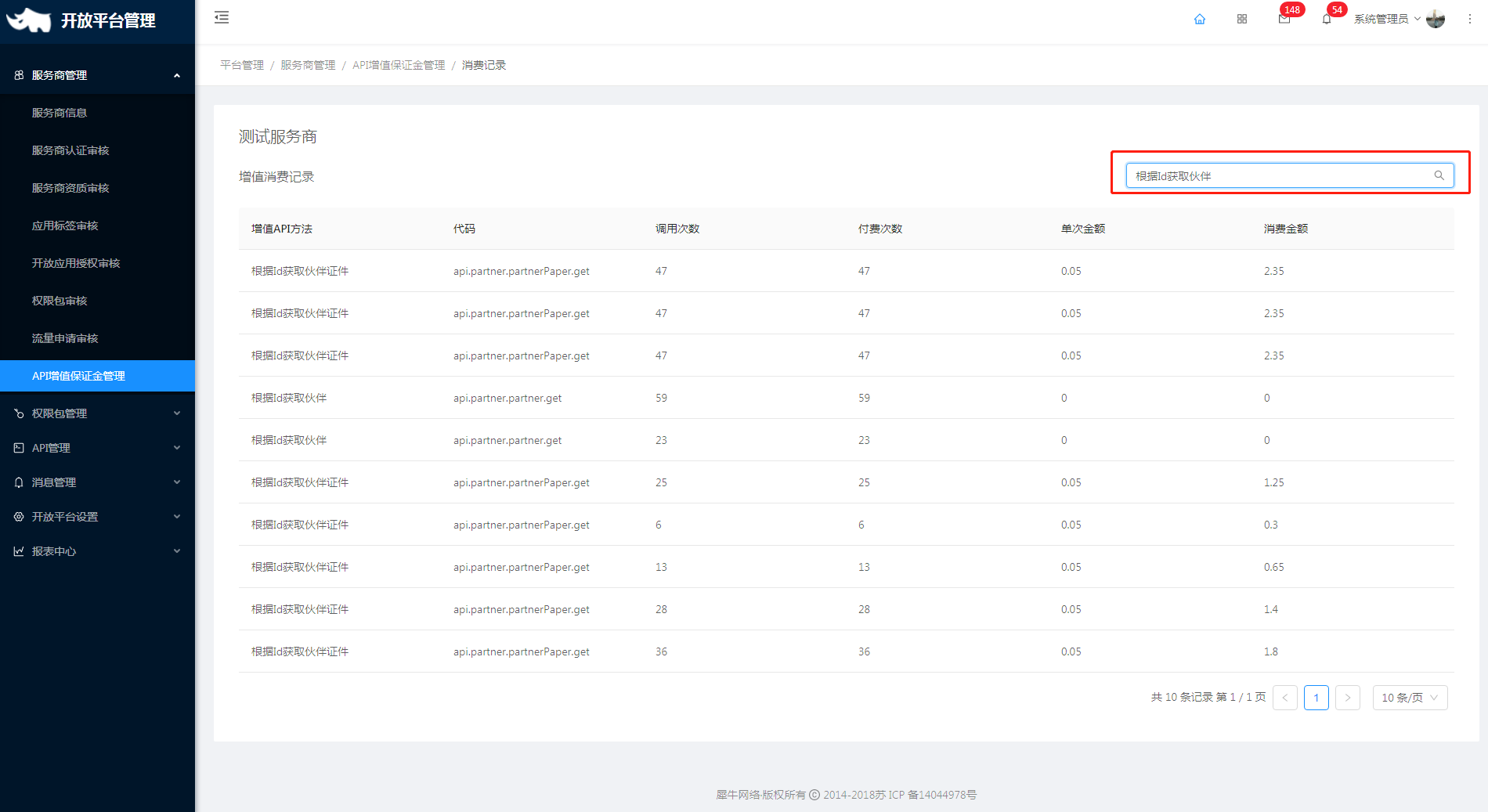The width and height of the screenshot is (1488, 812).
Task: Click the user avatar picture
Action: pyautogui.click(x=1436, y=19)
